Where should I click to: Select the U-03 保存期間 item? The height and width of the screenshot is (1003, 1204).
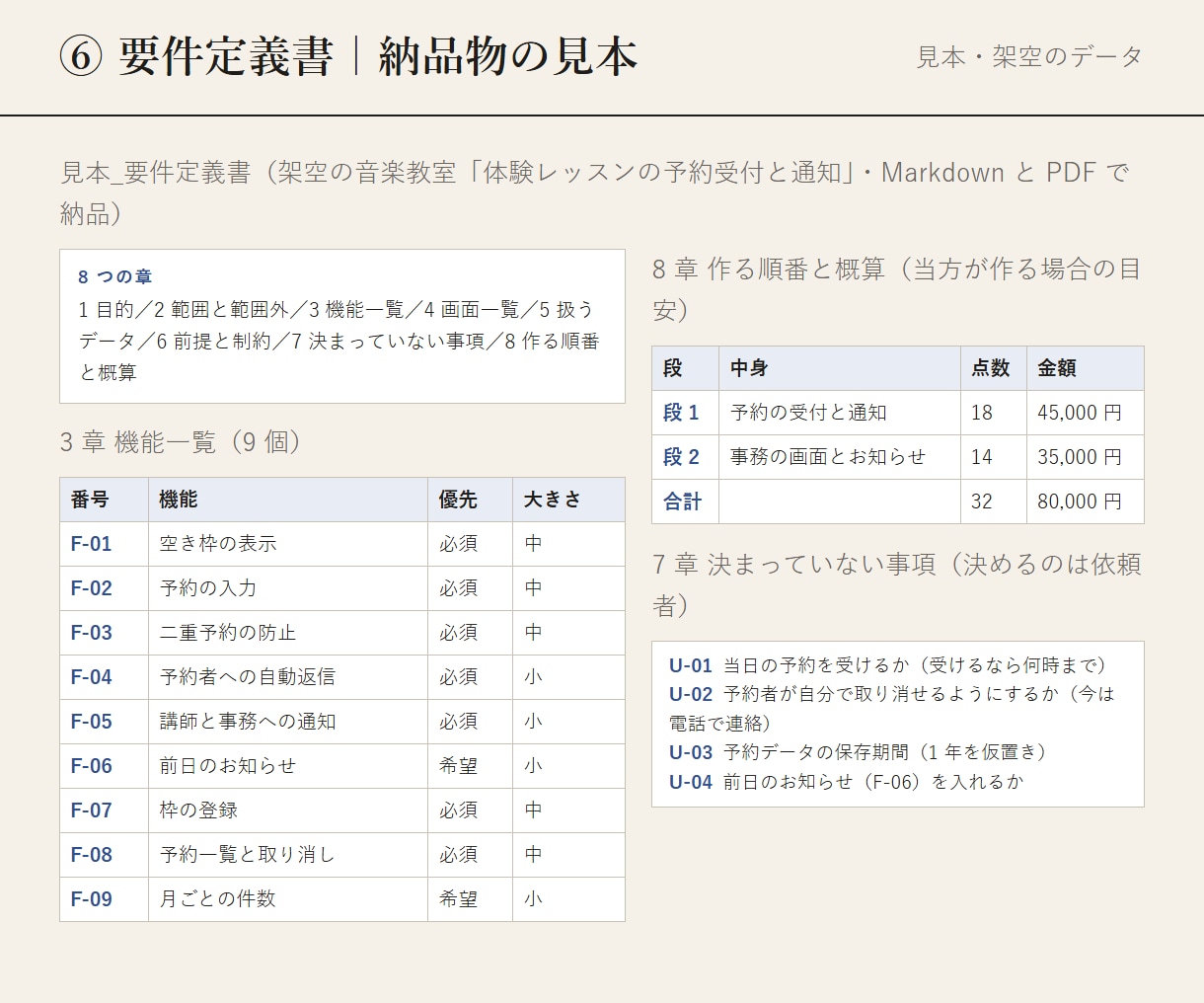click(x=859, y=752)
